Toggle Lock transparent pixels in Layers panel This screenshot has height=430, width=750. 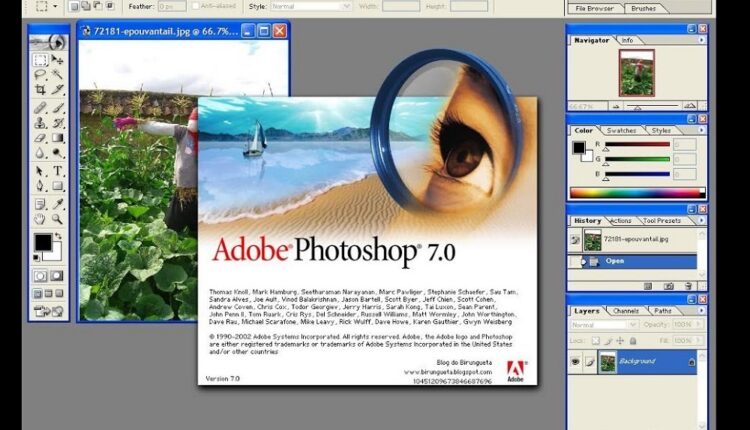point(596,341)
